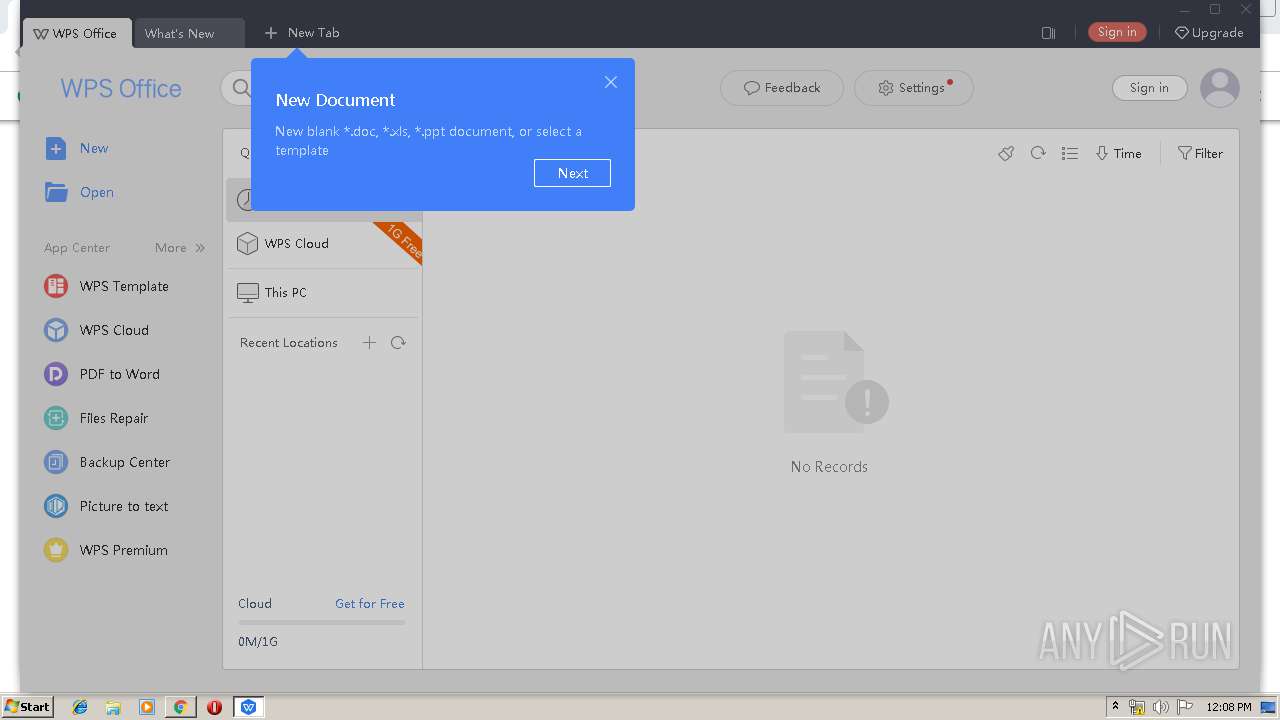Add a recent location with plus icon
The width and height of the screenshot is (1280, 720).
tap(369, 343)
